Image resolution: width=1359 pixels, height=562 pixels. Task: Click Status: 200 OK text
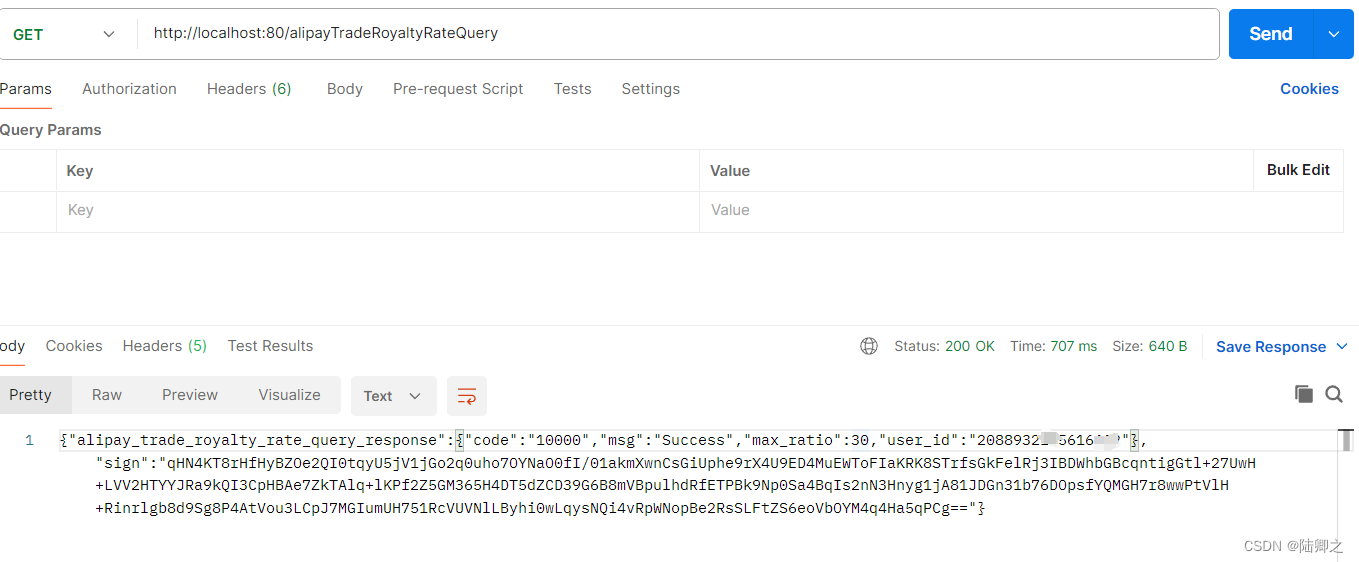[x=944, y=346]
